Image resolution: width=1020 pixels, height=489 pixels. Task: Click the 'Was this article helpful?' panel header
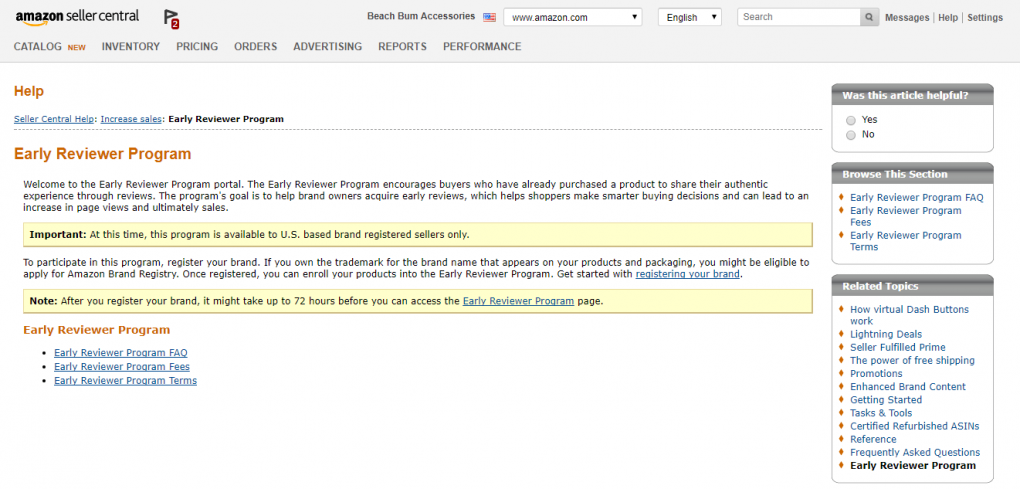coord(912,96)
